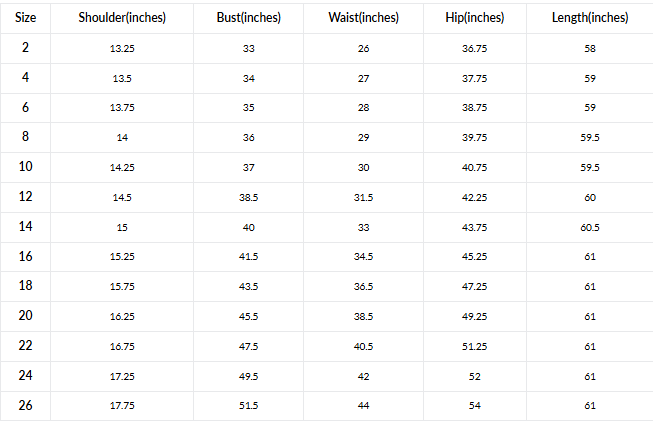Image resolution: width=653 pixels, height=422 pixels.
Task: Click the size 20 row label
Action: point(25,316)
